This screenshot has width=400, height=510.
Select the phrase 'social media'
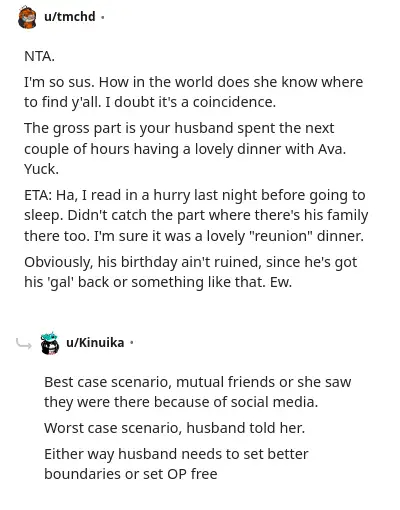coord(273,402)
